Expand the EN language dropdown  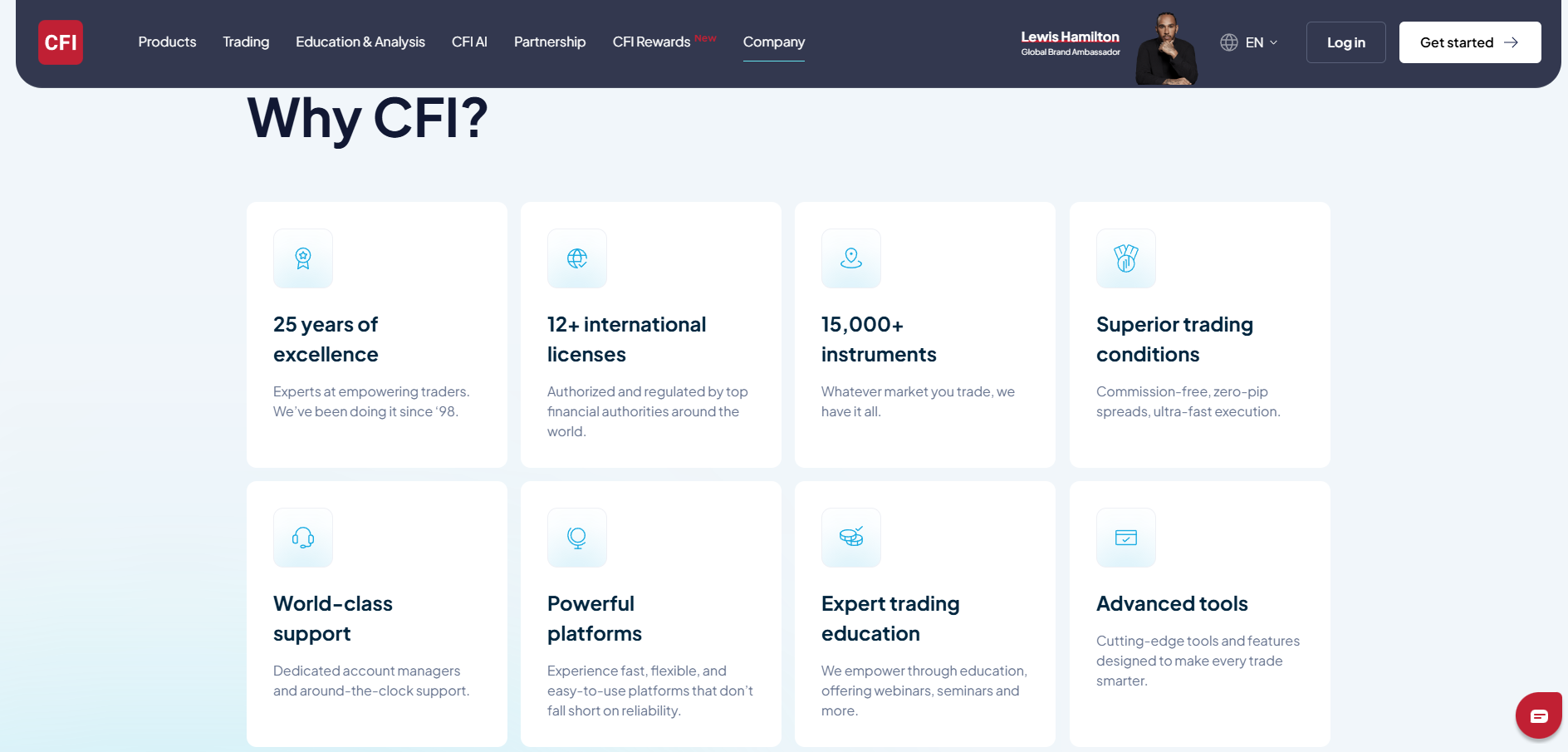point(1262,42)
